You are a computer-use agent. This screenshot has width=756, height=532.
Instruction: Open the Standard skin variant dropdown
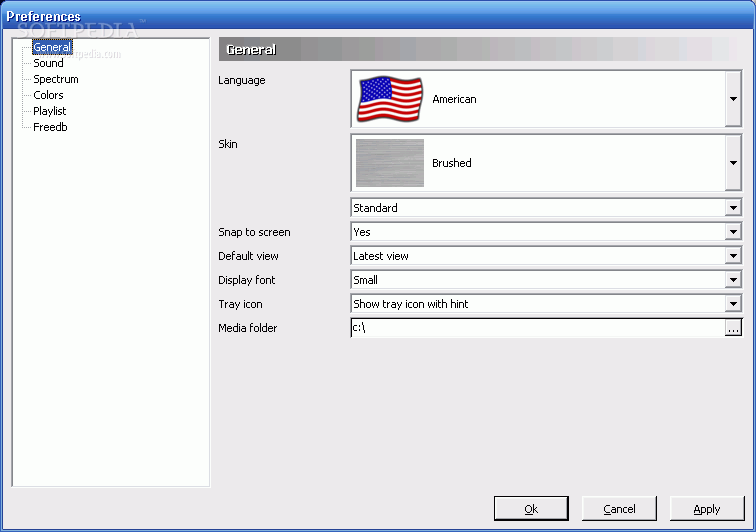click(x=546, y=208)
